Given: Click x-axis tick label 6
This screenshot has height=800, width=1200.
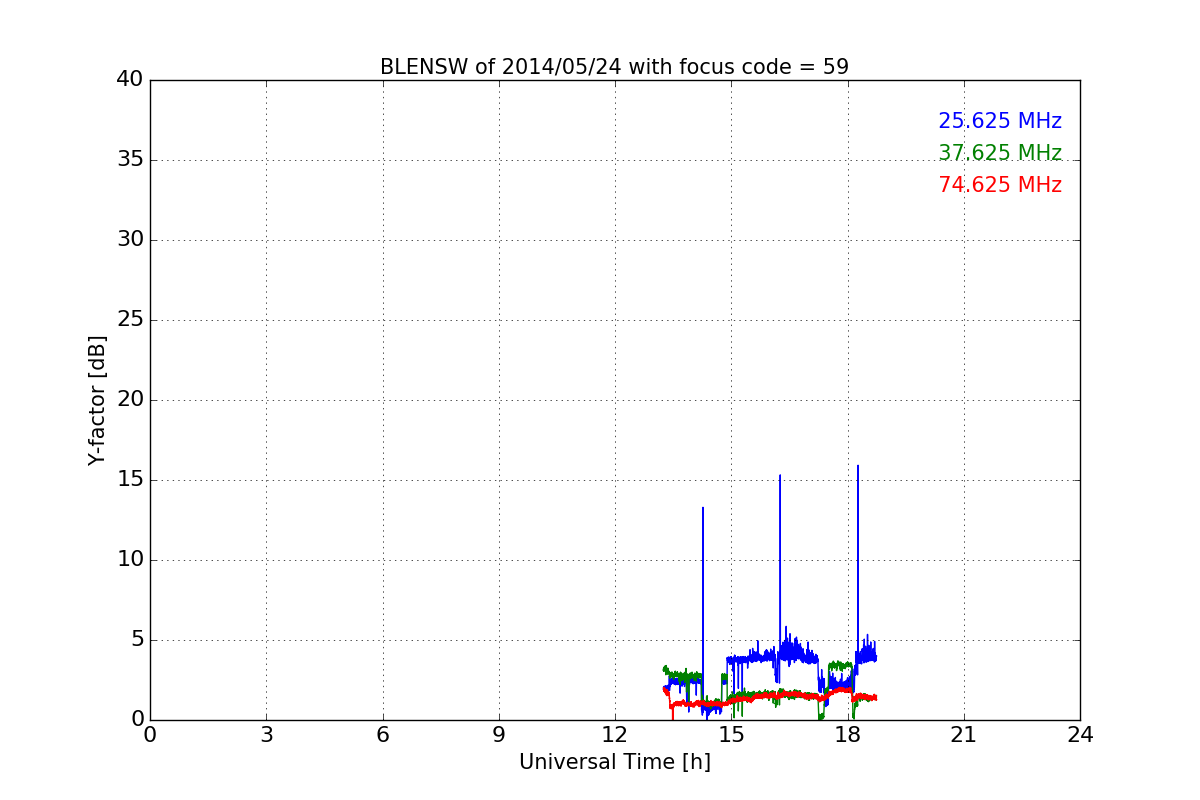Looking at the screenshot, I should [x=383, y=735].
